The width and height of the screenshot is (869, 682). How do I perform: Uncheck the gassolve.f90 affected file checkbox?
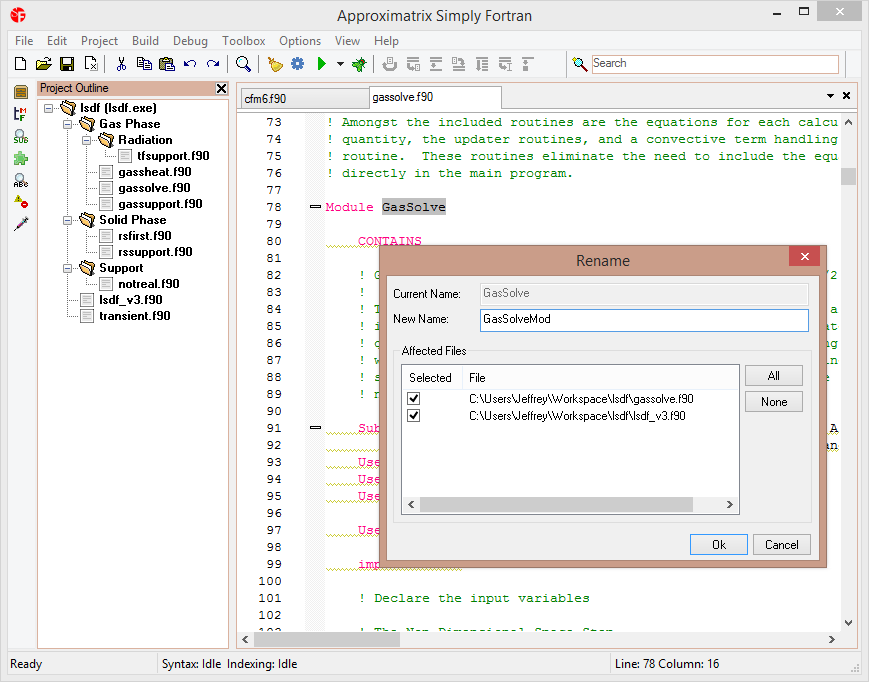point(414,399)
